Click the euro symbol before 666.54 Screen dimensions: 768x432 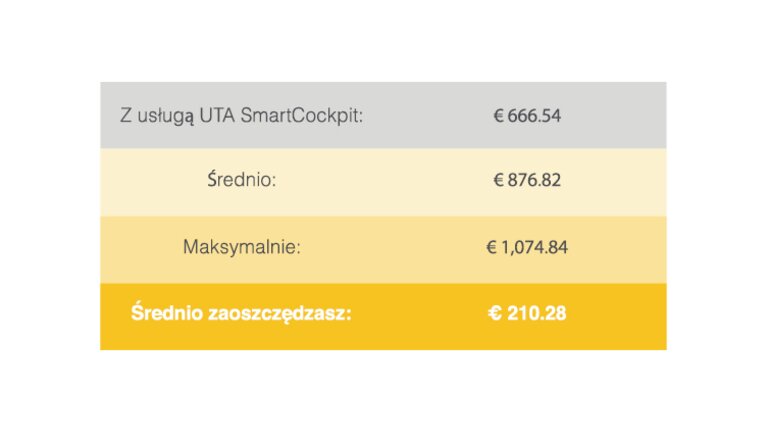(498, 116)
